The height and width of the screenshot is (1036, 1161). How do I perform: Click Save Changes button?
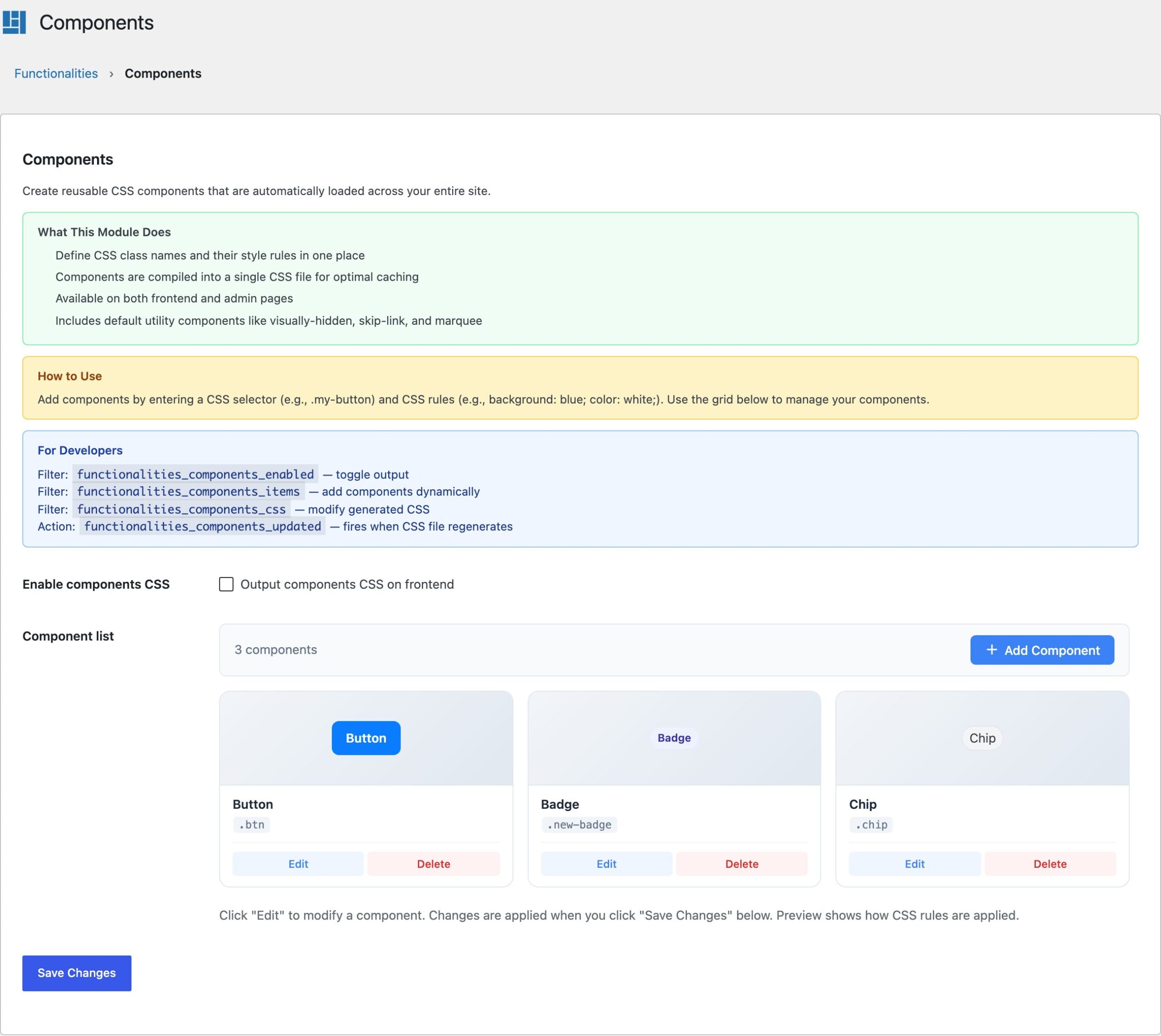pos(77,973)
